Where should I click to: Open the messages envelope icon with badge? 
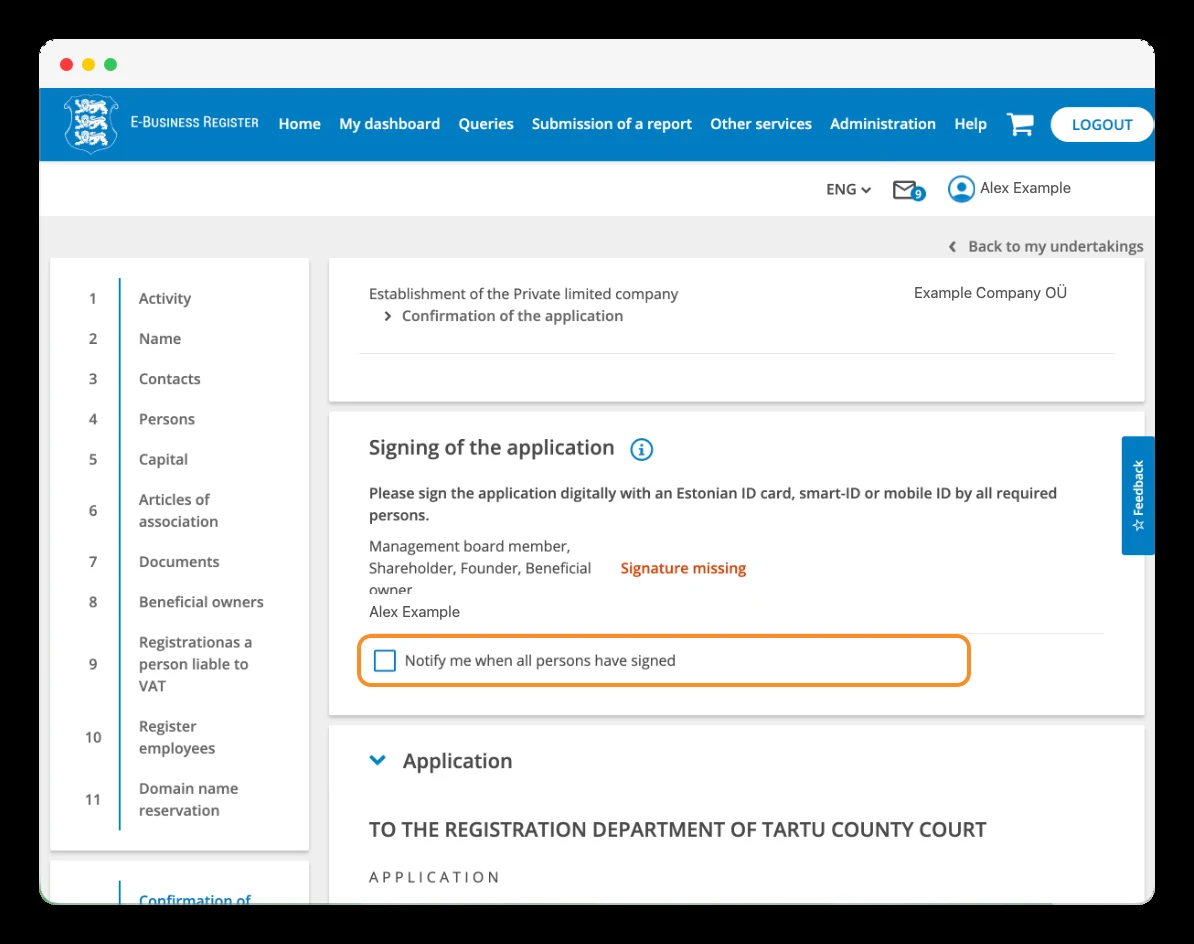(x=908, y=190)
